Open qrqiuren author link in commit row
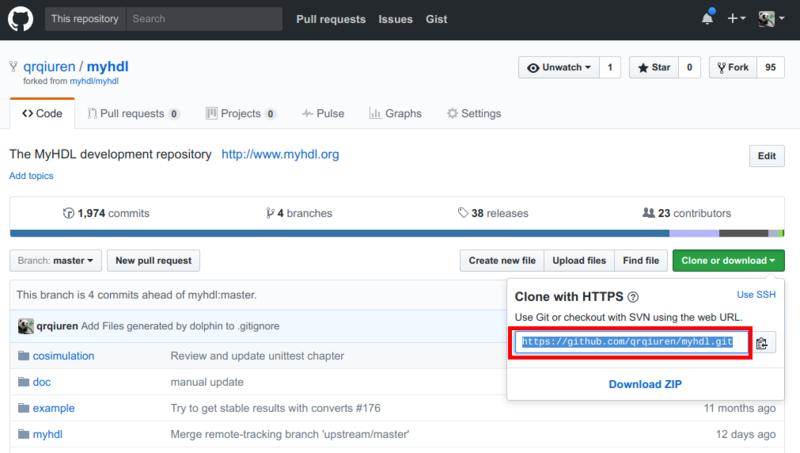This screenshot has height=453, width=800. tap(57, 326)
